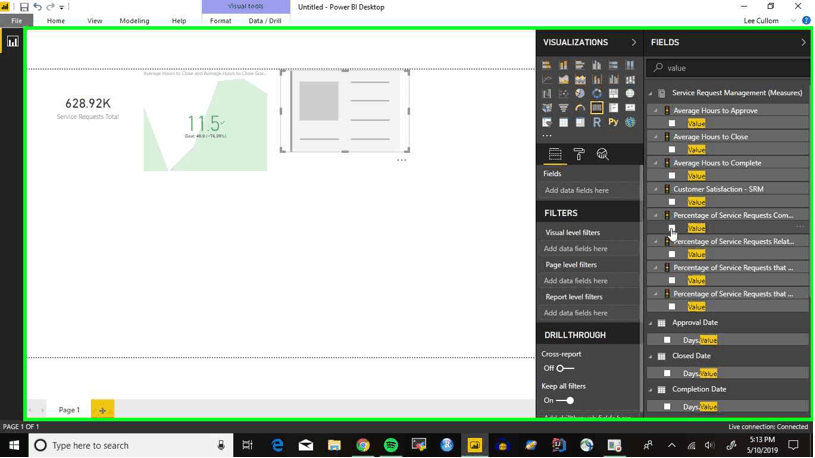The height and width of the screenshot is (458, 815).
Task: Select the Scatter chart visual
Action: 563,94
